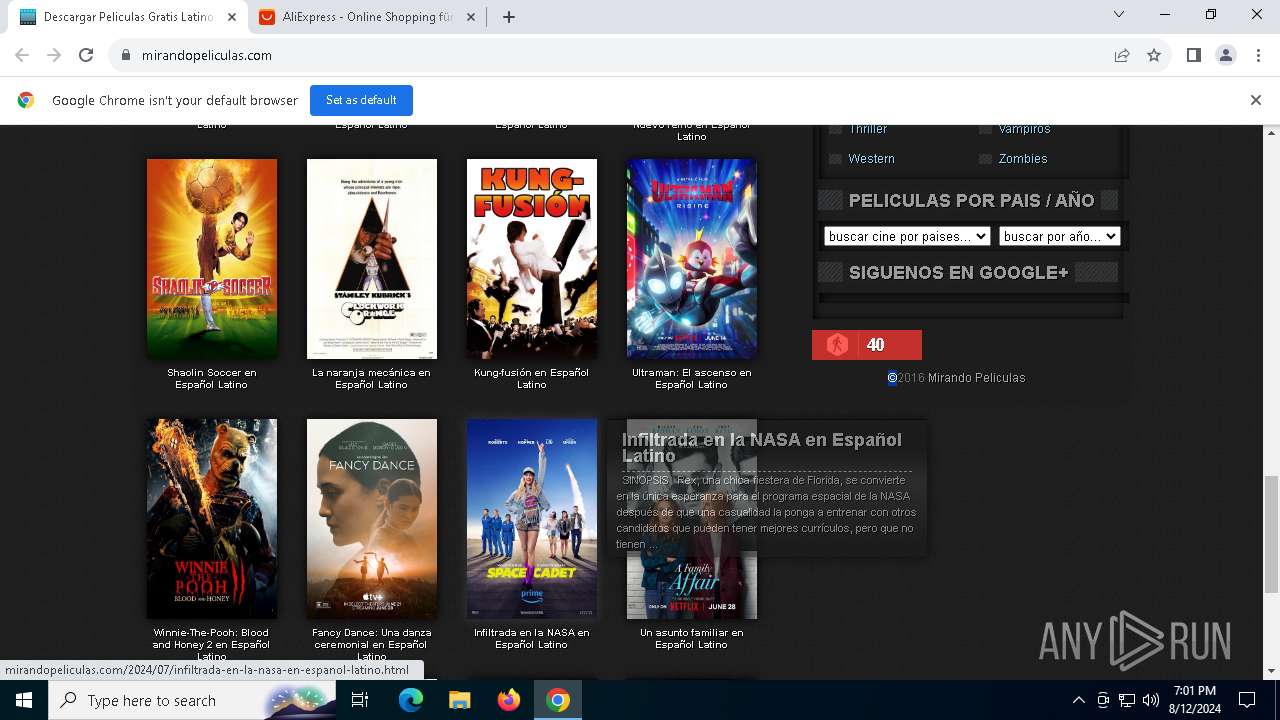Open the Winnie-The-Pooh Blood and Honey poster
The width and height of the screenshot is (1280, 720).
212,519
